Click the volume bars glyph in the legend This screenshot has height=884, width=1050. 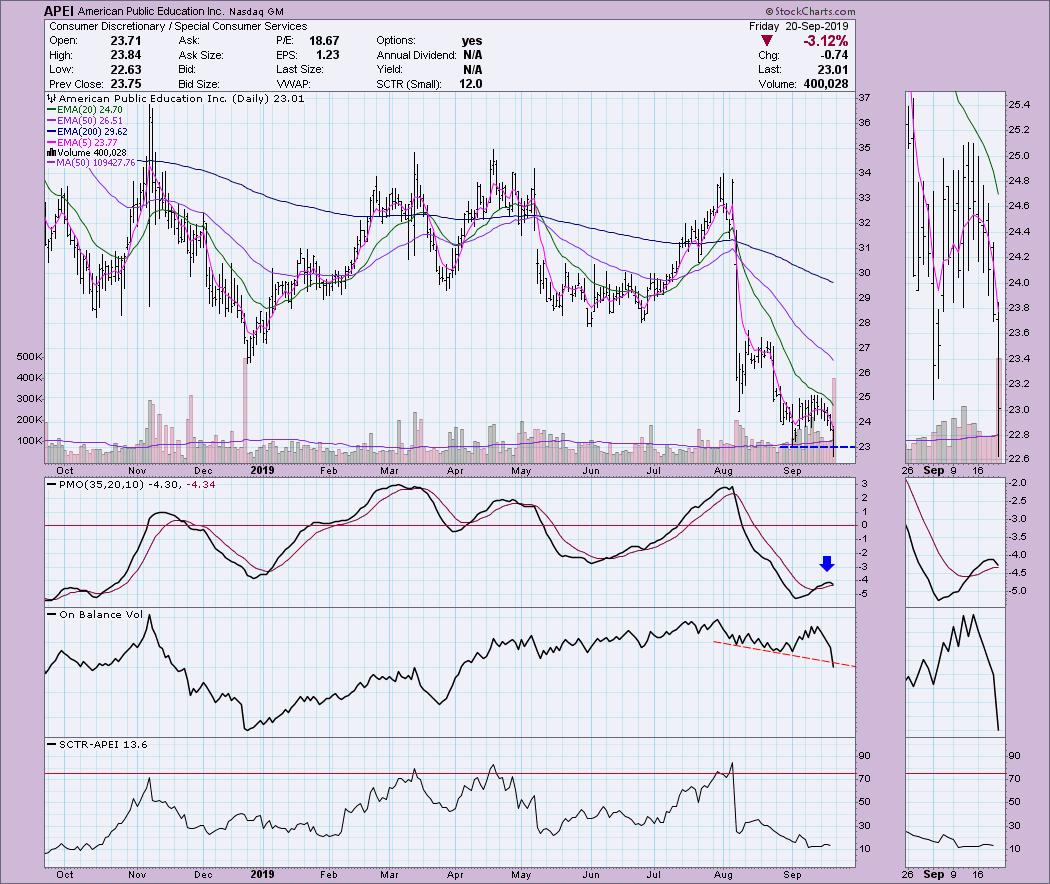52,153
